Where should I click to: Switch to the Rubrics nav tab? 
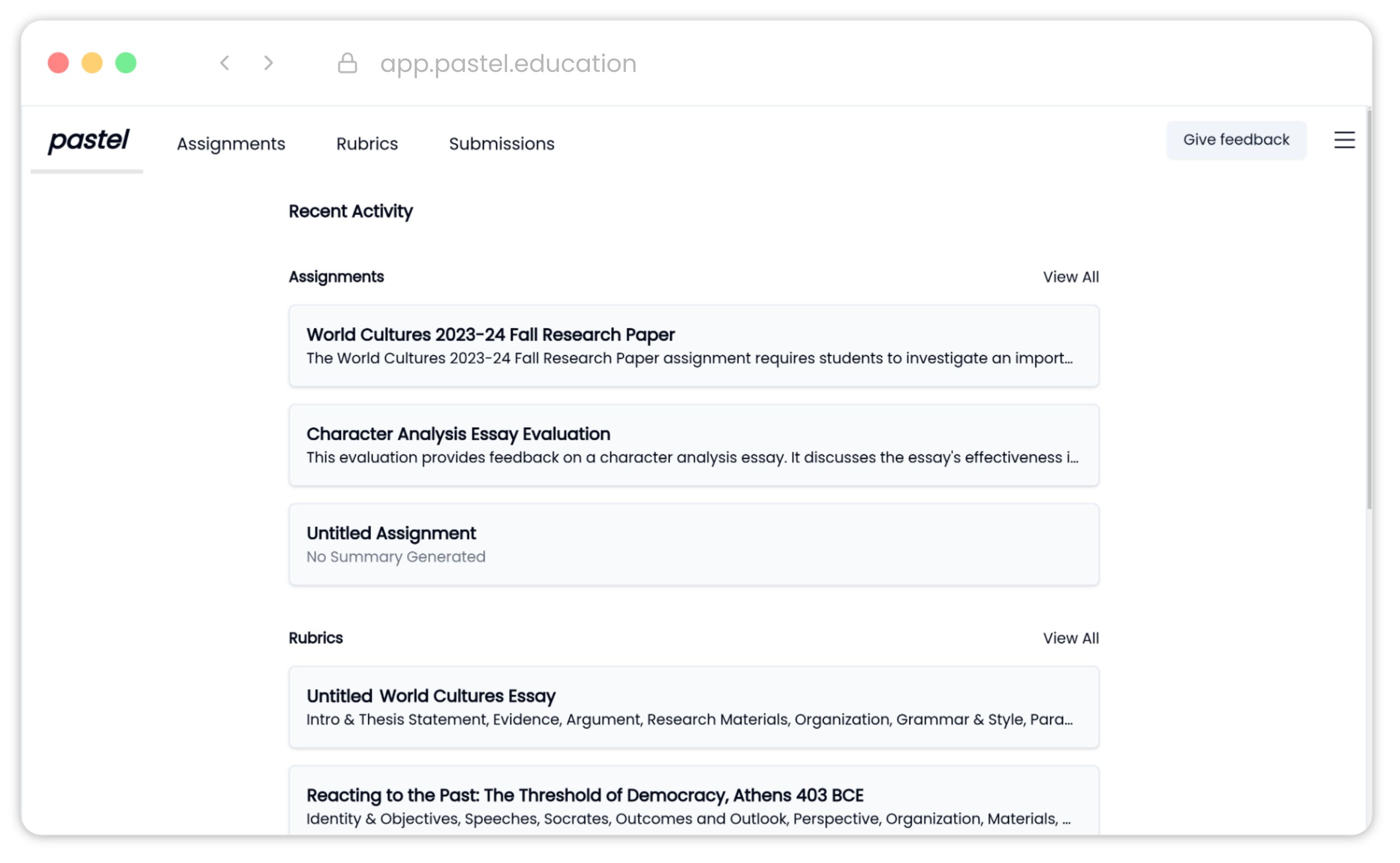[x=367, y=144]
